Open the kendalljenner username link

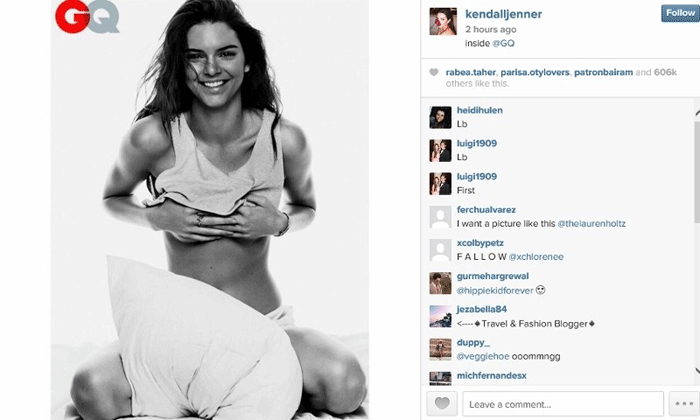tap(503, 14)
